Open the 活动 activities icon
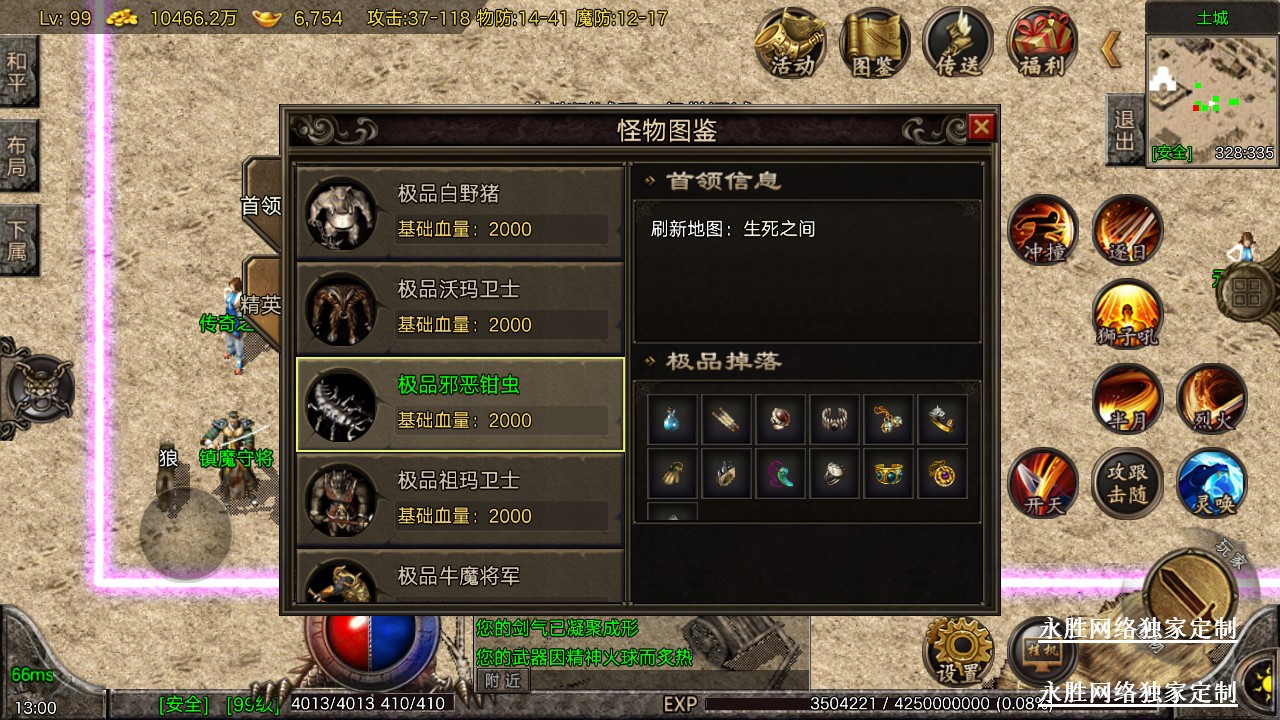 point(791,43)
